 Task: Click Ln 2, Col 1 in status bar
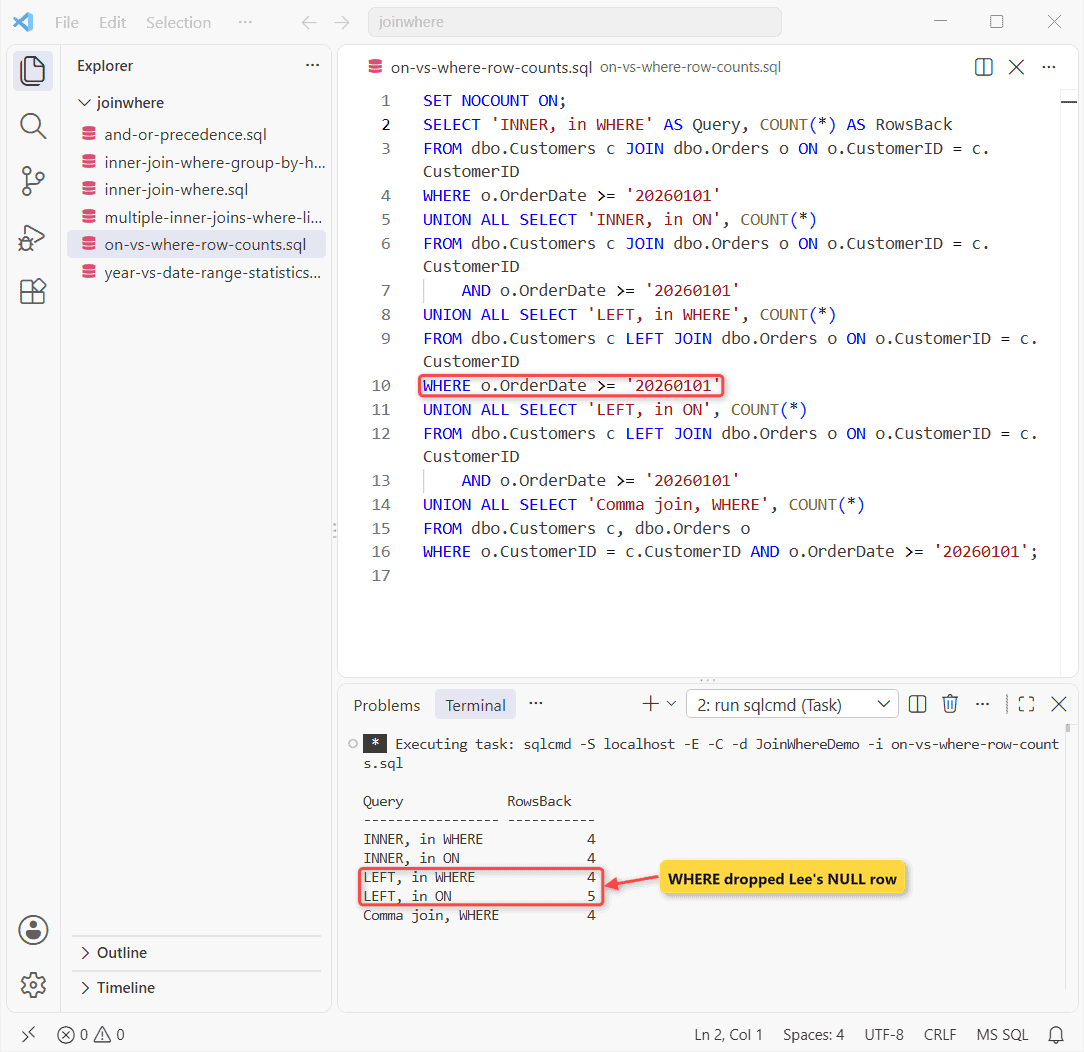[x=728, y=1034]
